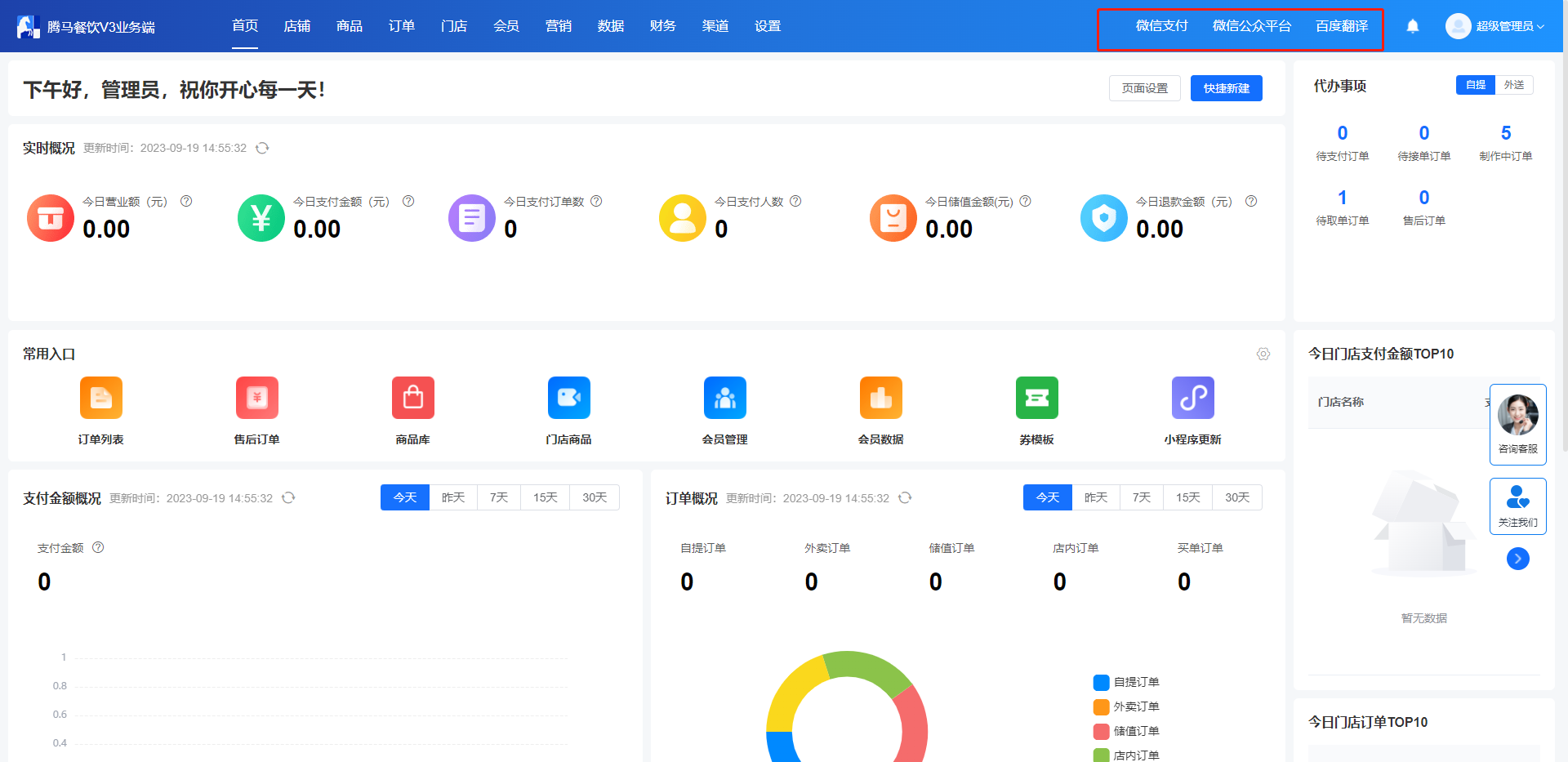This screenshot has width=1568, height=762.
Task: Switch 代办事项 to 外送
Action: (x=1514, y=85)
